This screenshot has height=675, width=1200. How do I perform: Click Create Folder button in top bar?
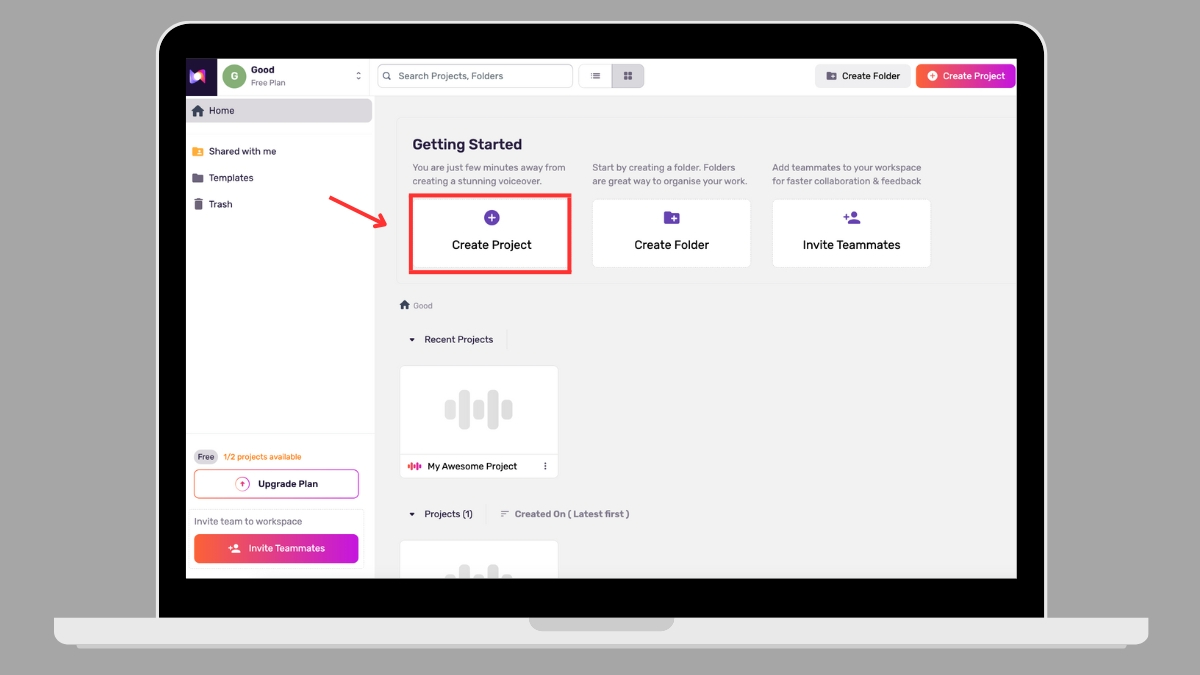click(863, 76)
